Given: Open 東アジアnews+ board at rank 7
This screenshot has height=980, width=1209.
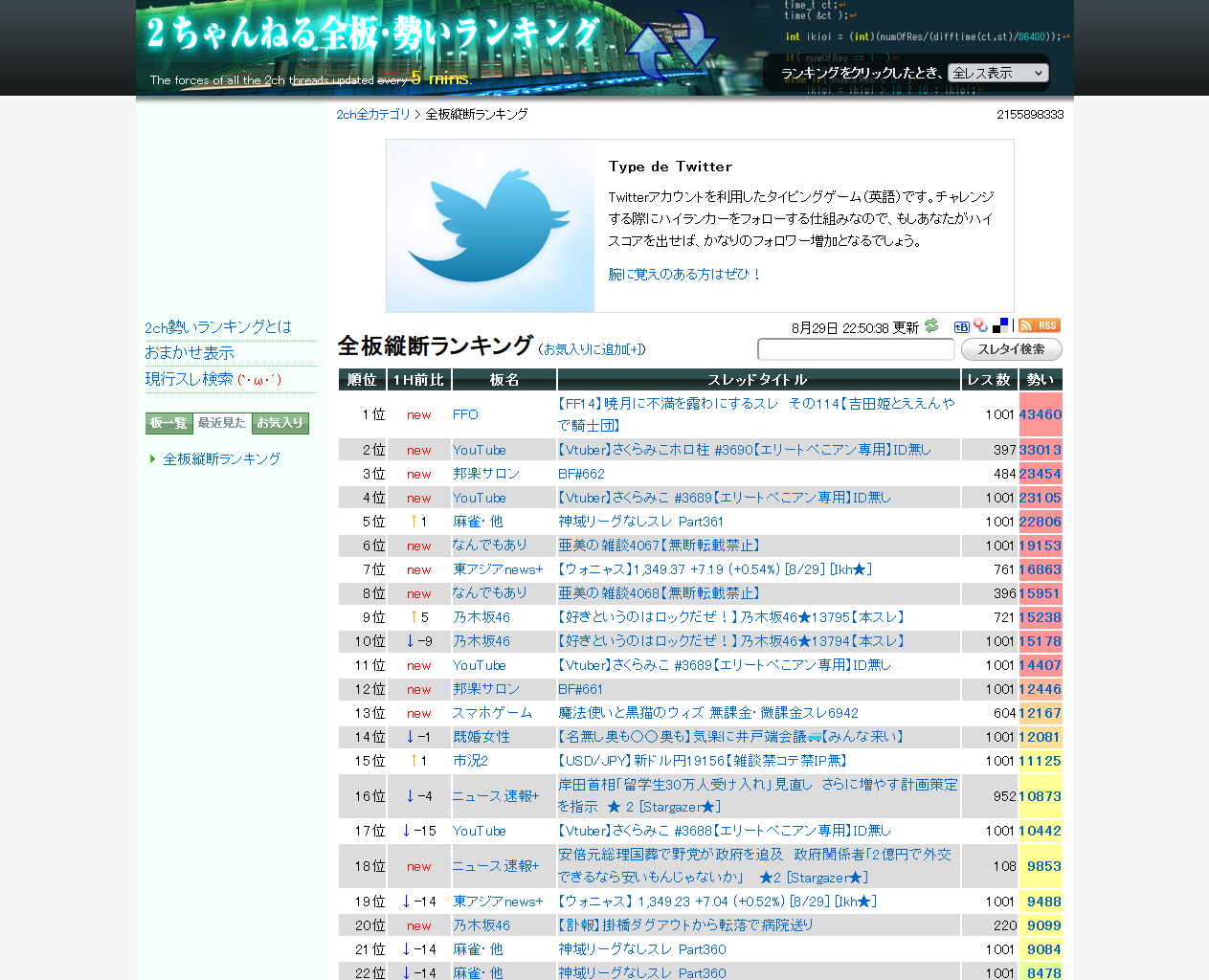Looking at the screenshot, I should point(498,569).
